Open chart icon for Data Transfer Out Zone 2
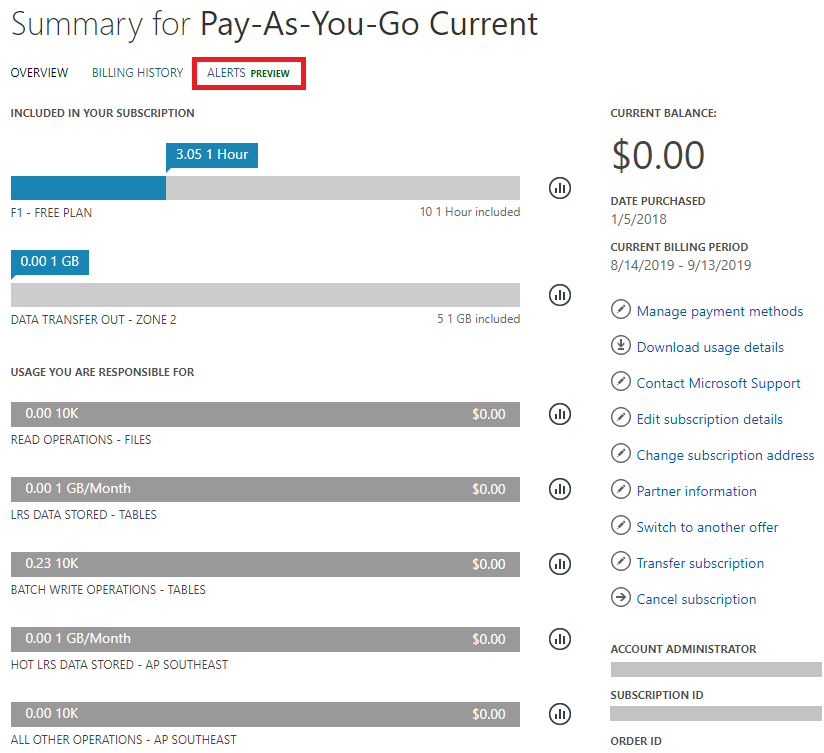This screenshot has height=753, width=824. coord(560,295)
